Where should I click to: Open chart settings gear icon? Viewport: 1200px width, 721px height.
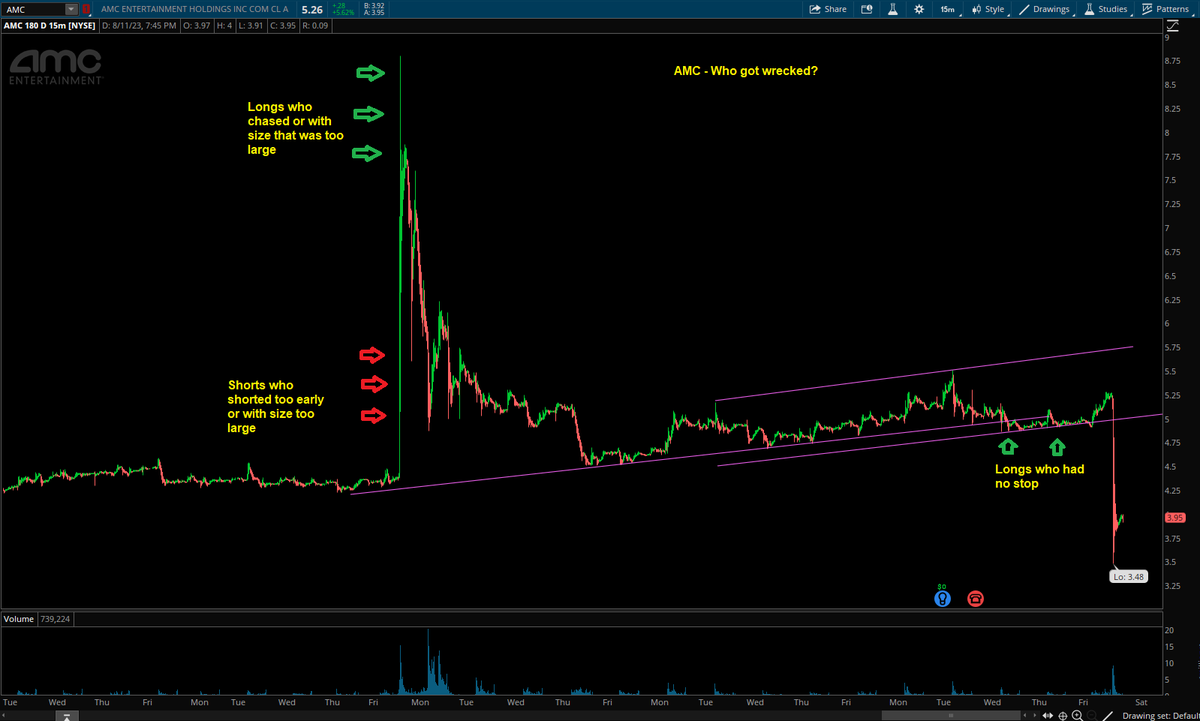(918, 9)
